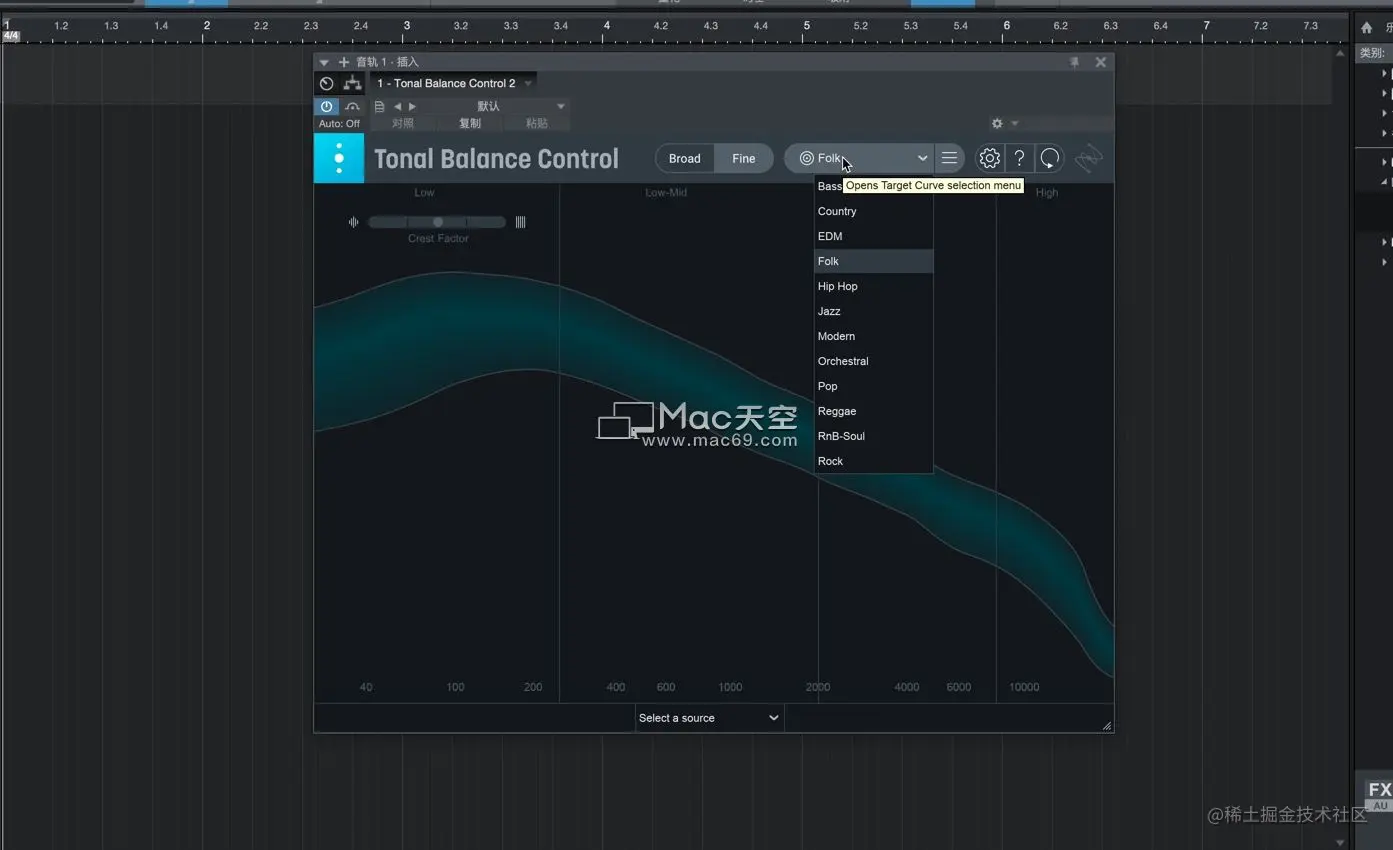
Task: Select Hip Hop target curve
Action: point(873,286)
